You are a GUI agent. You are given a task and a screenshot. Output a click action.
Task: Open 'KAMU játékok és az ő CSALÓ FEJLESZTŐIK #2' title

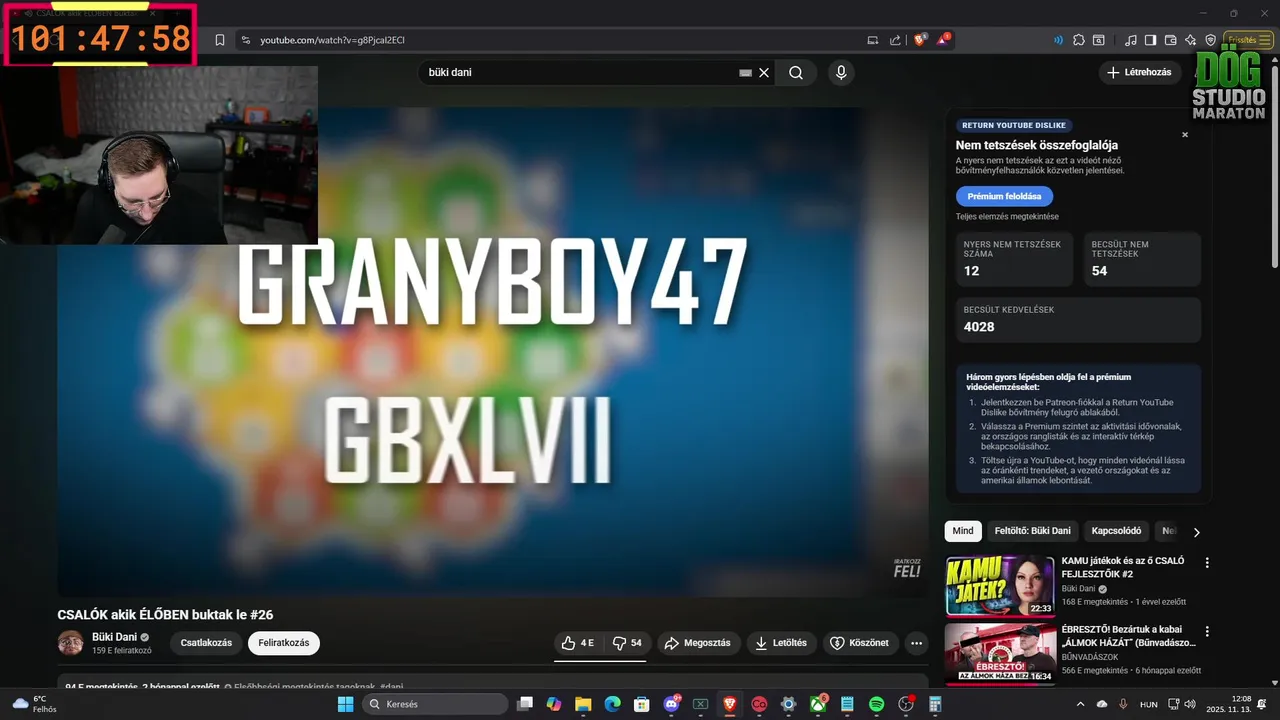[x=1123, y=567]
